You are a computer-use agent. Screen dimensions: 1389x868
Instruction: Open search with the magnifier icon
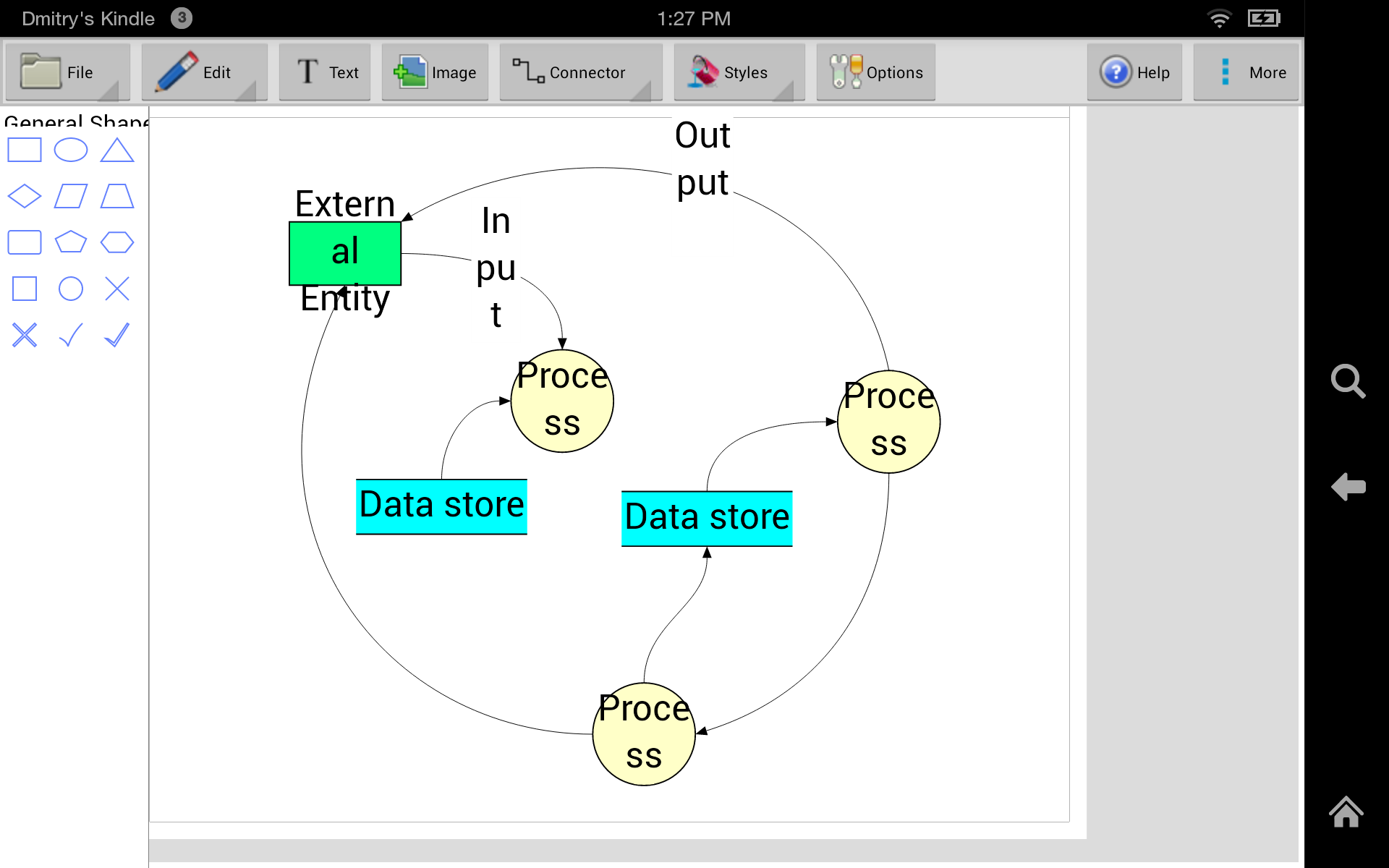click(1348, 381)
